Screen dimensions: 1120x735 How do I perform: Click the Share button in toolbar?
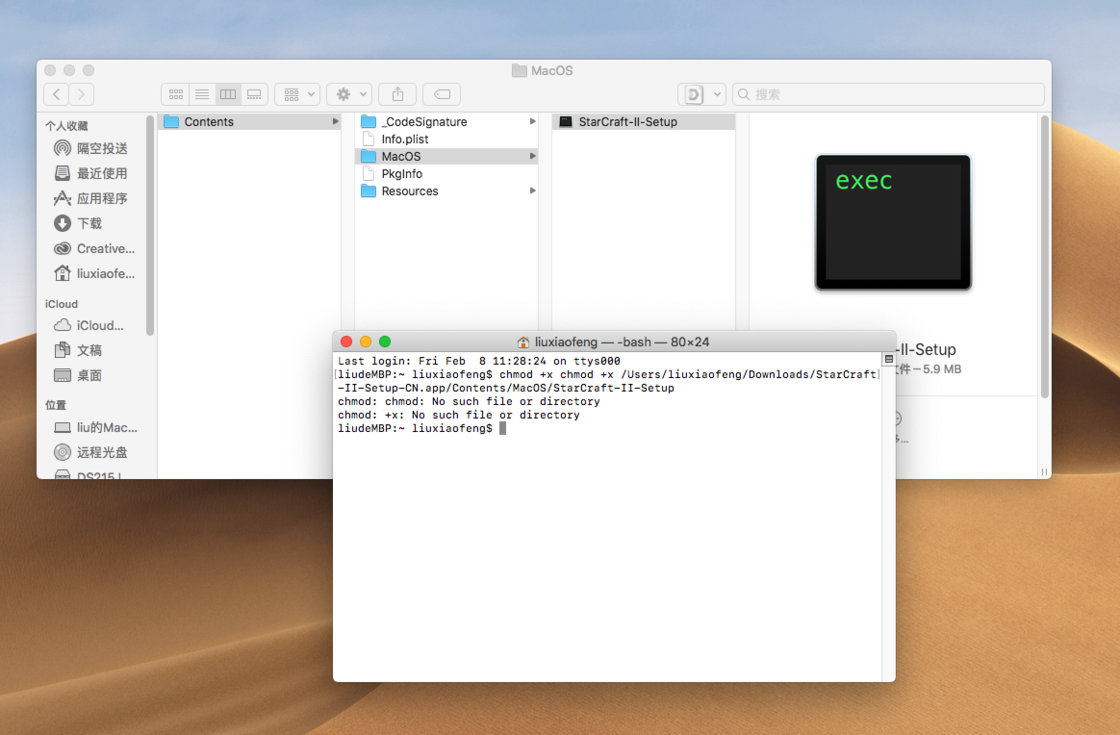tap(398, 94)
